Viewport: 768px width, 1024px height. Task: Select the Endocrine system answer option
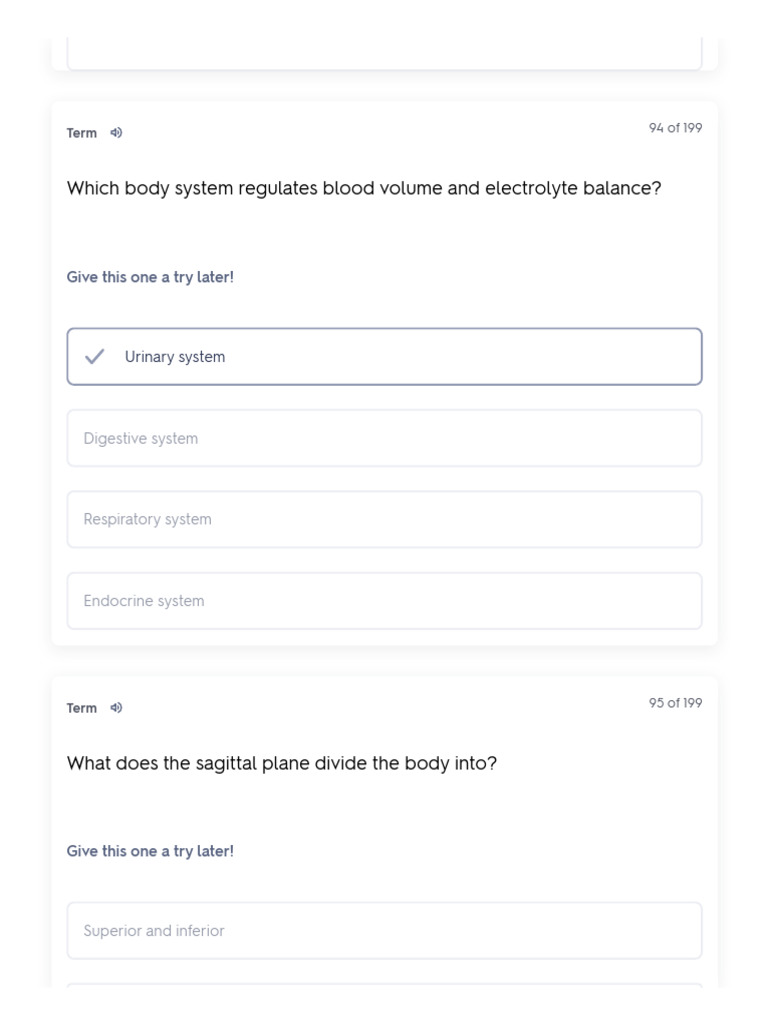[384, 601]
